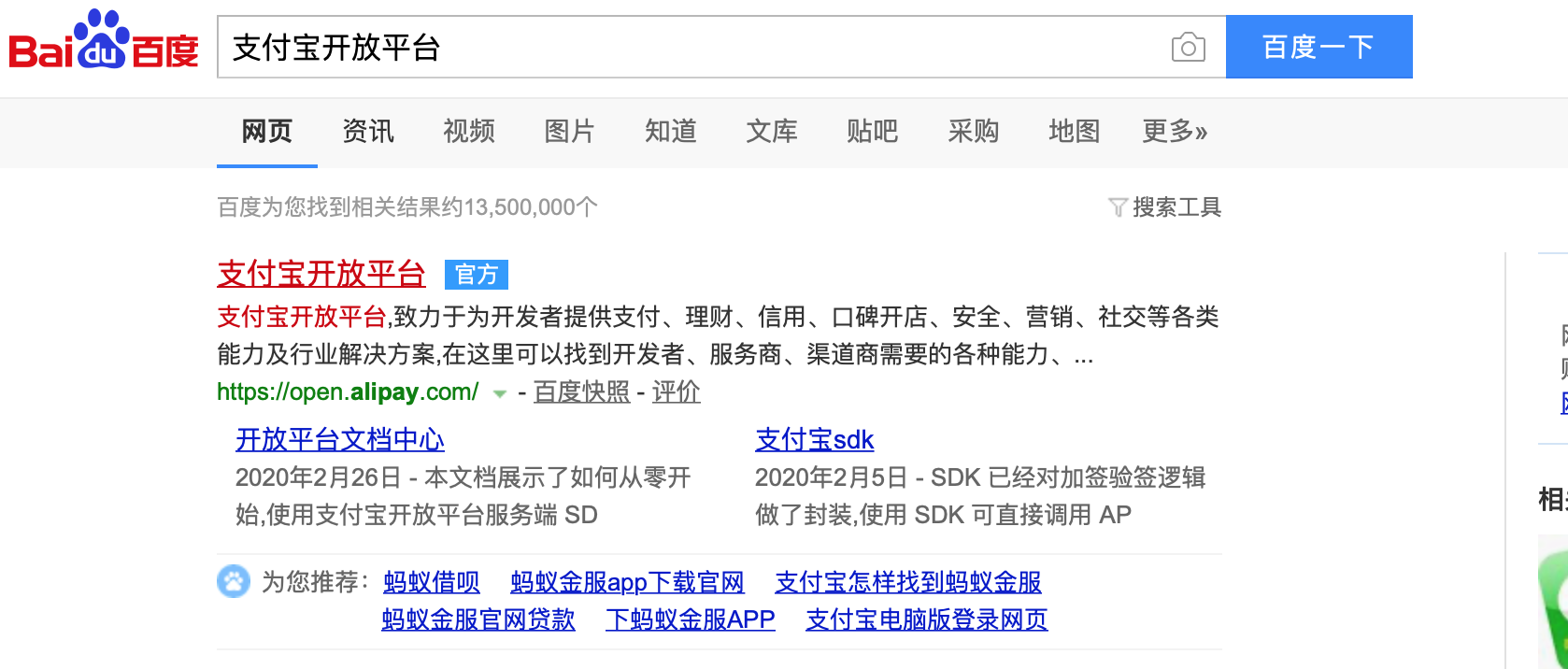Click the https://open.alipay.com/ URL
The height and width of the screenshot is (669, 1568).
click(348, 392)
